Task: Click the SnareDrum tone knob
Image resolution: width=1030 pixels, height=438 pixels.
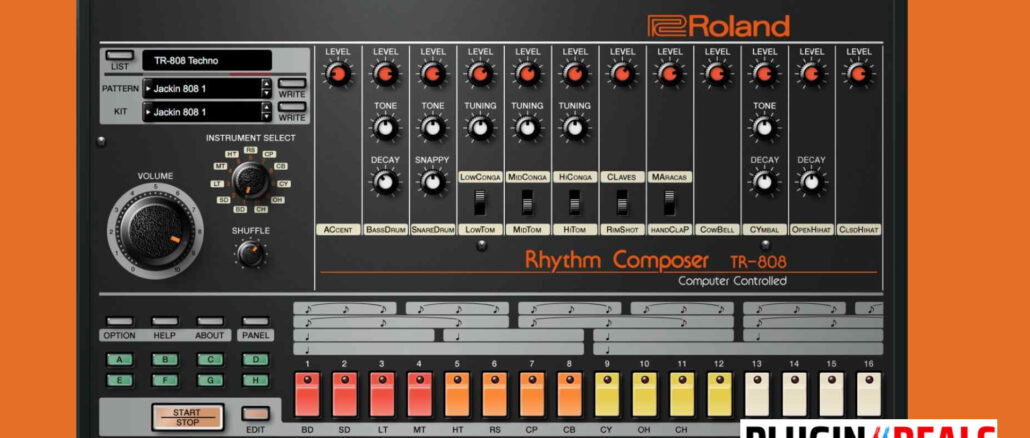Action: [x=433, y=127]
